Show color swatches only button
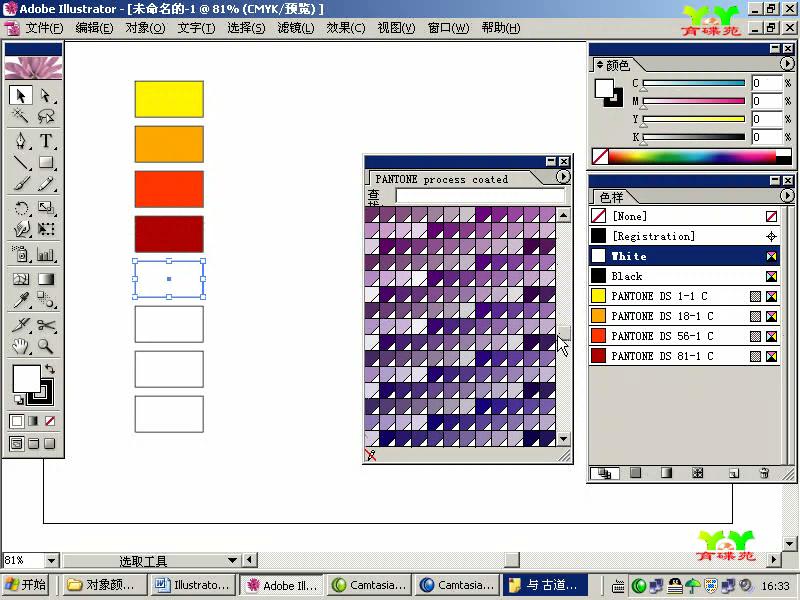Screen dimensions: 800x600 tap(636, 473)
